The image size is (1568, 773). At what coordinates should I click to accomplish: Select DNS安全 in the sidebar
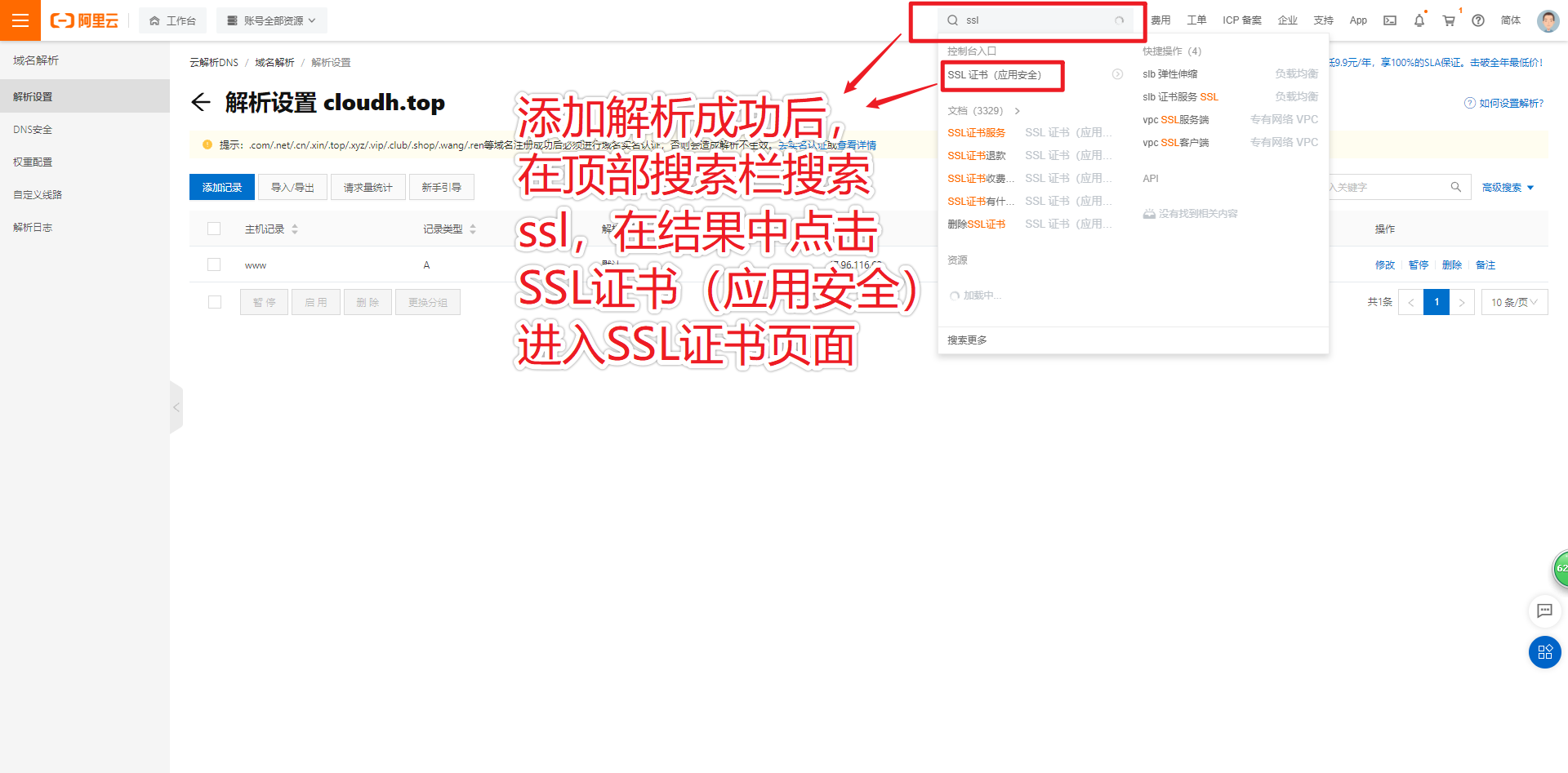coord(85,129)
